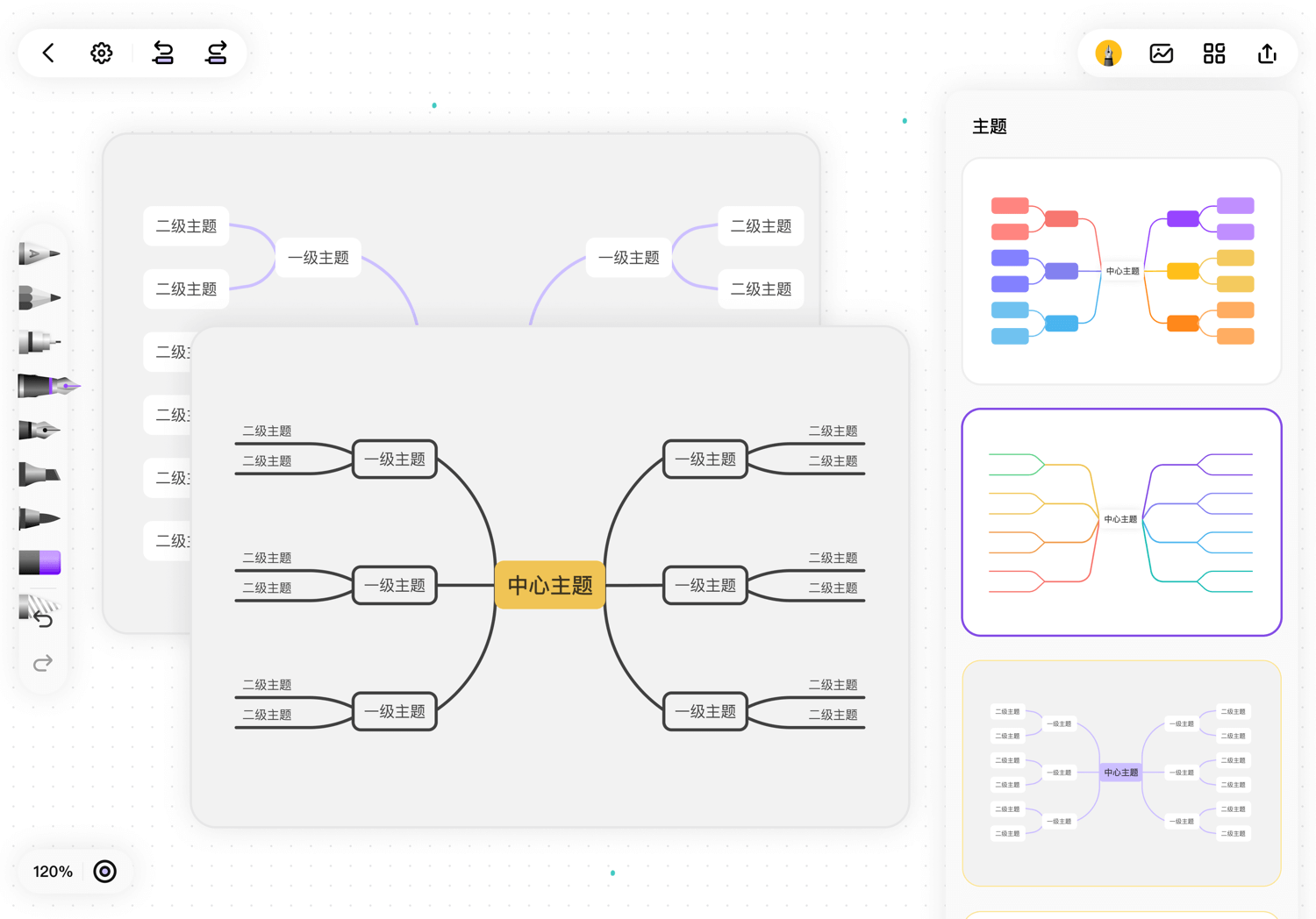Select the pencil tool

(x=39, y=297)
